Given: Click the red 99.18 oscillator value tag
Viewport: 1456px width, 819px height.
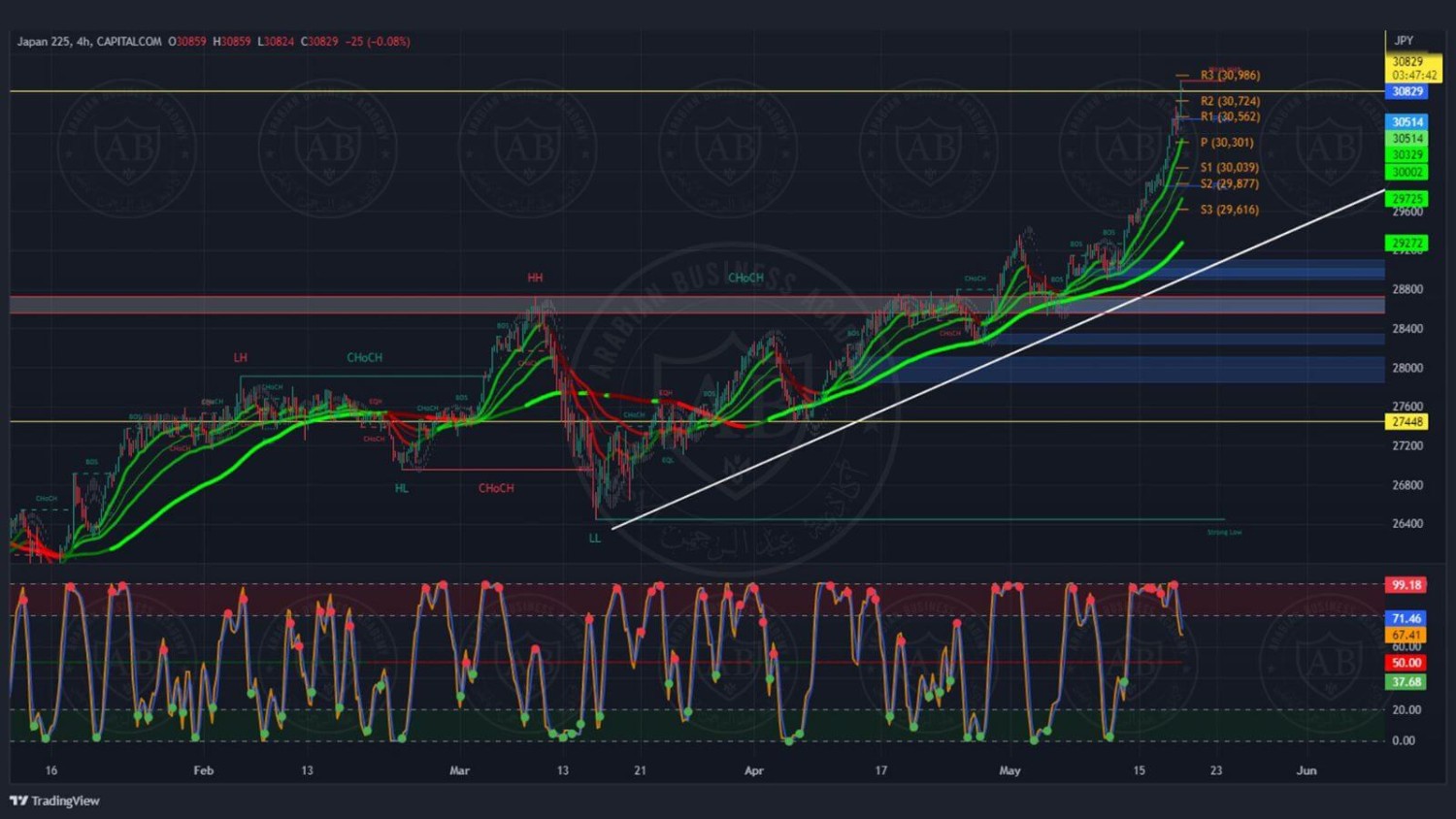Looking at the screenshot, I should click(1406, 585).
